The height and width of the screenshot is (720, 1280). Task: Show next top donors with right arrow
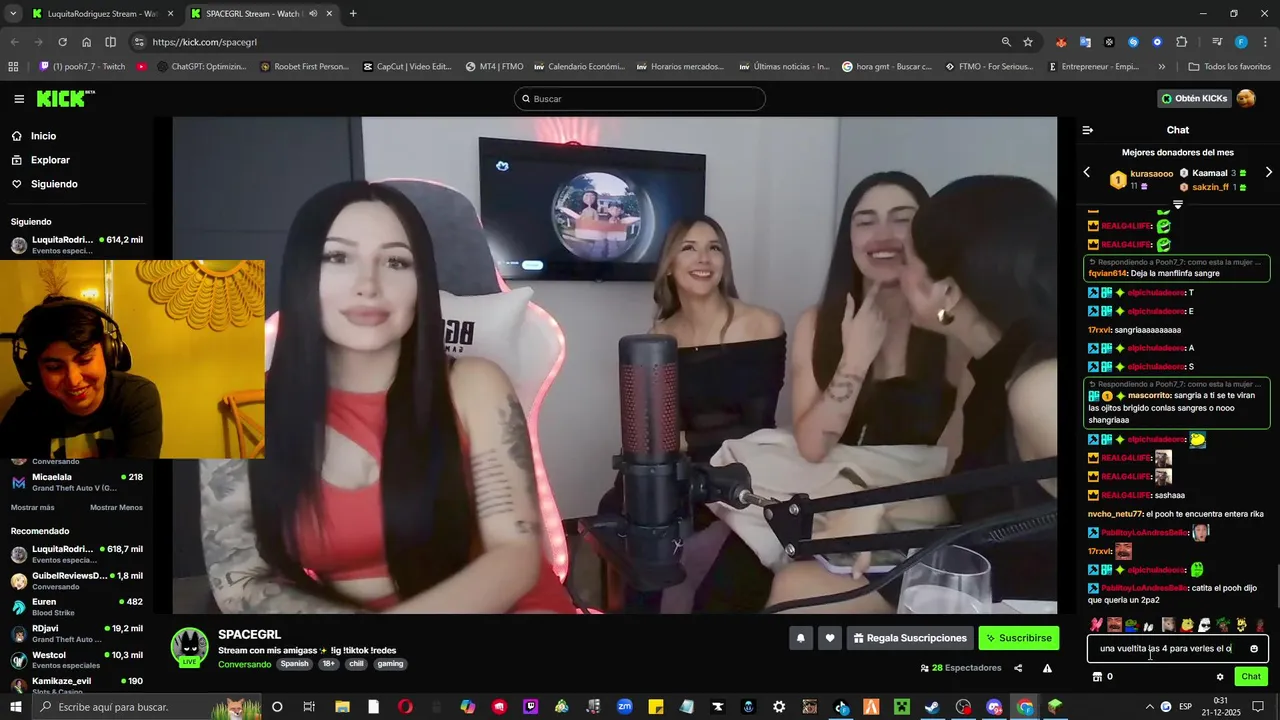(1269, 173)
